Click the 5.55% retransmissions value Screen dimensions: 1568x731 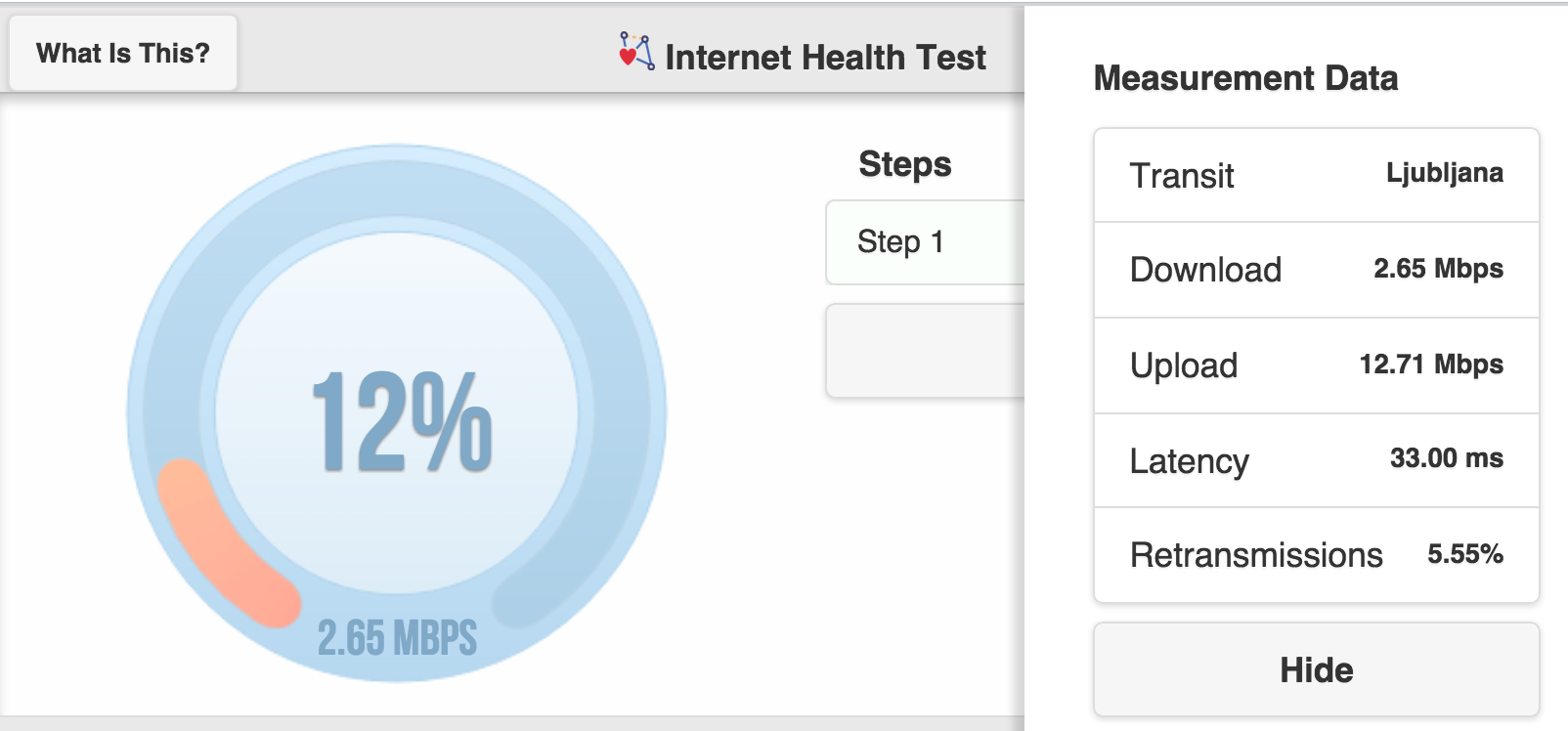1464,554
